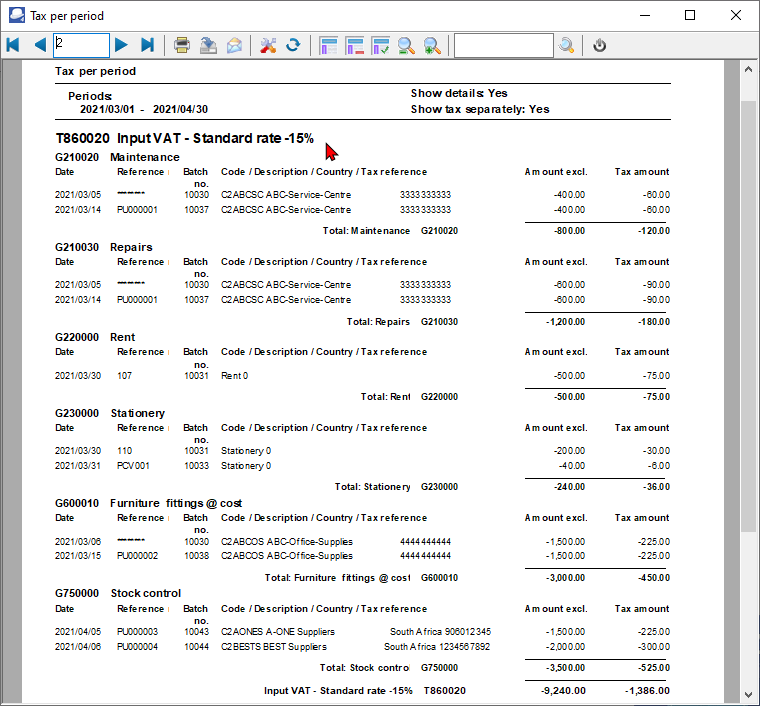Screen dimensions: 760x706
Task: Click the Show details: Yes text
Action: (x=459, y=93)
